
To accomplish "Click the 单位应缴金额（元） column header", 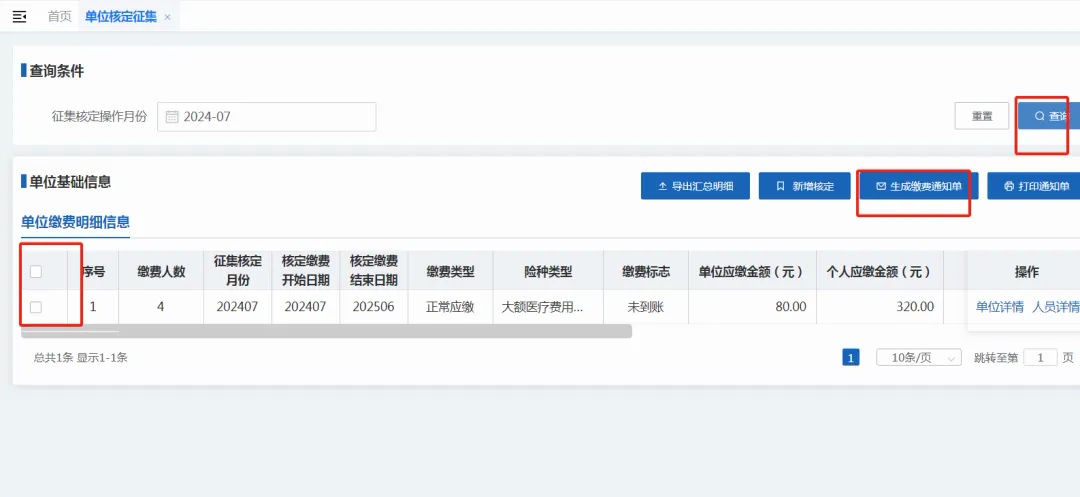I will (x=752, y=271).
